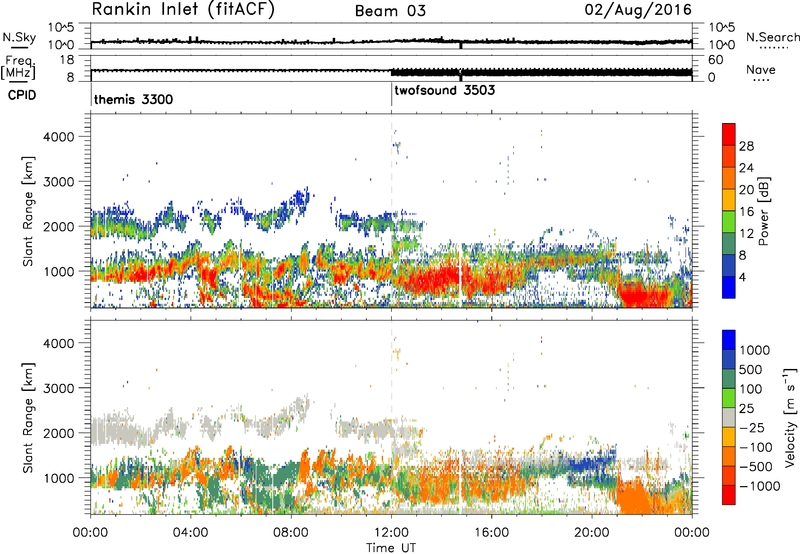Click the 'themis 3300' CPID text

pos(133,99)
